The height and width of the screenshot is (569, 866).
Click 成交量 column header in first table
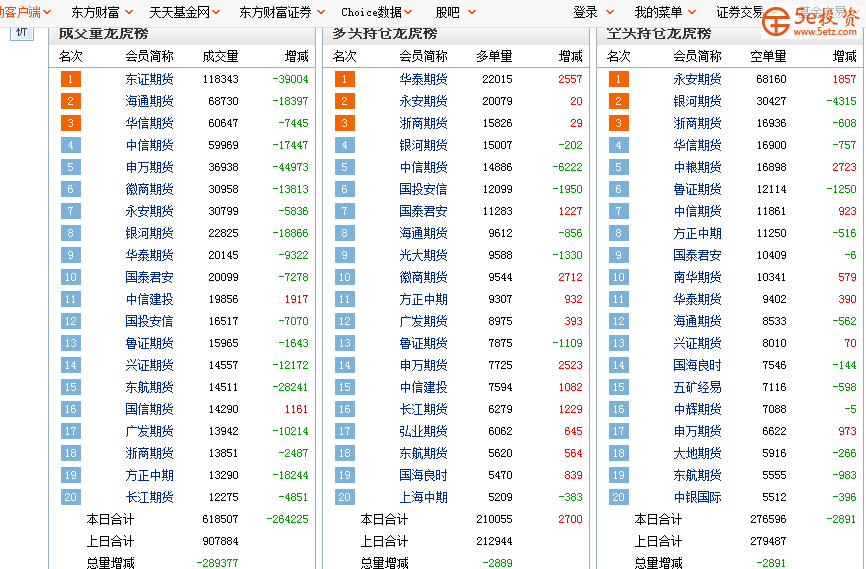(220, 56)
